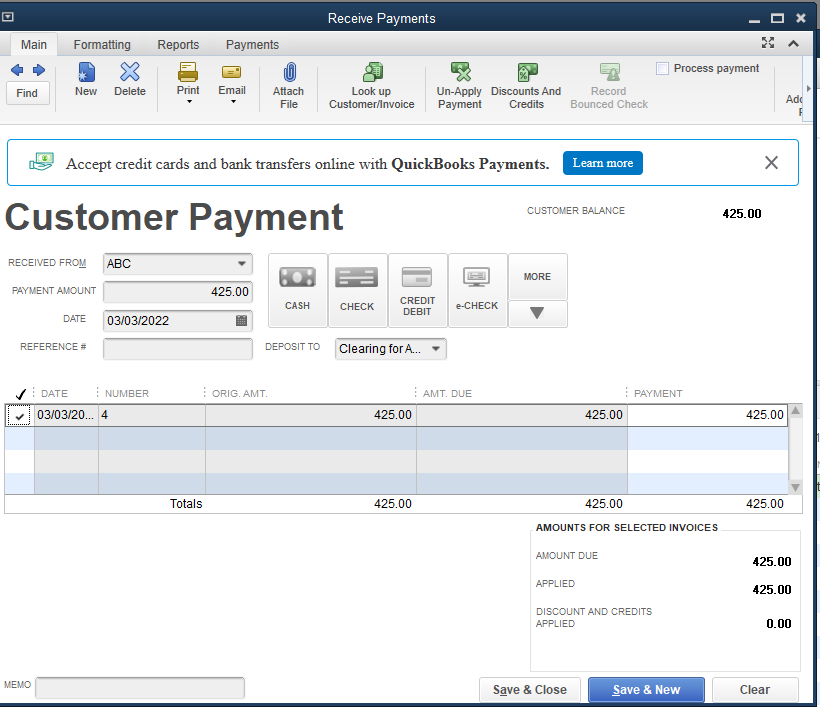820x707 pixels.
Task: Expand the Email dropdown arrow
Action: [233, 102]
